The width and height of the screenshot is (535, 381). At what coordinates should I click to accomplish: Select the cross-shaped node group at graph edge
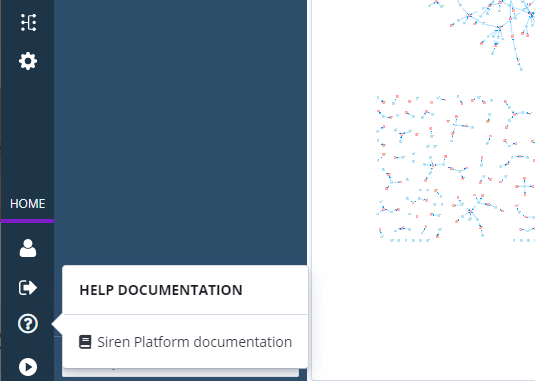tap(525, 186)
